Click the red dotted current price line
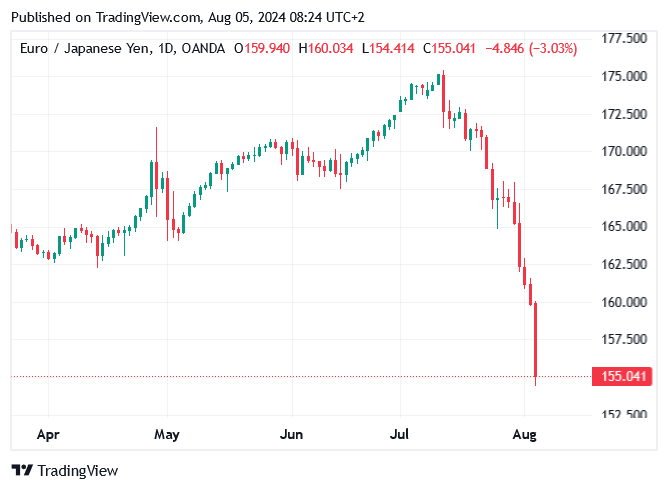The height and width of the screenshot is (490, 668). pyautogui.click(x=300, y=377)
